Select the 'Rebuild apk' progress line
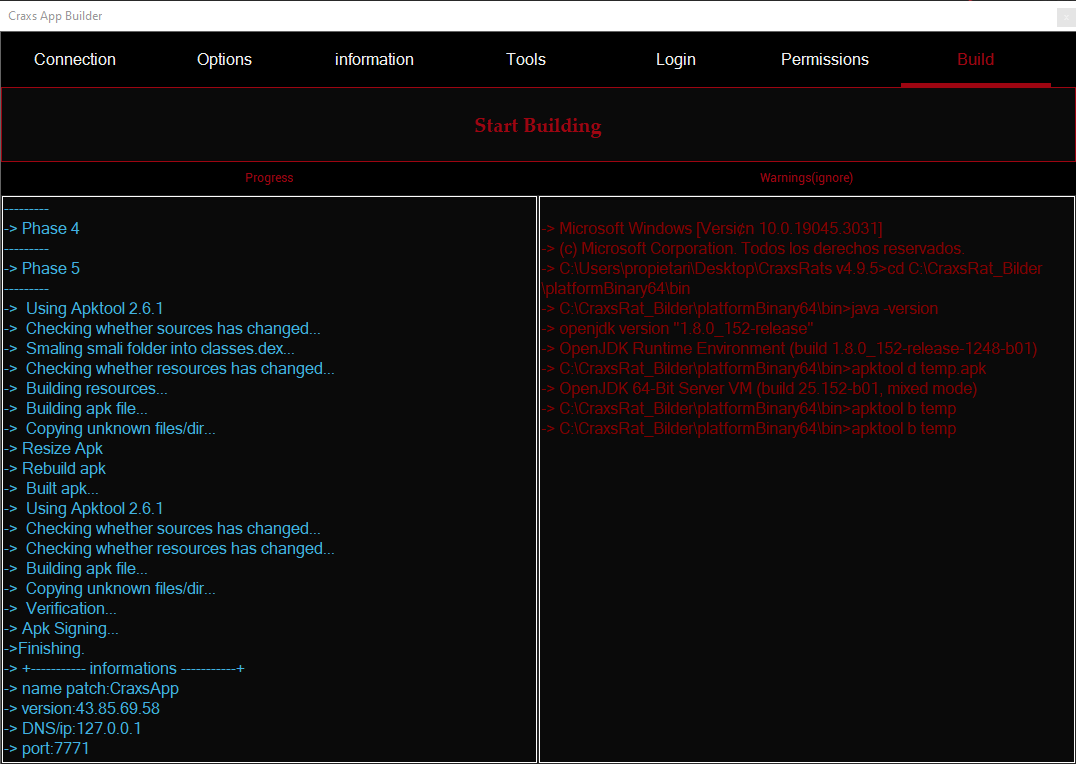 pyautogui.click(x=55, y=469)
